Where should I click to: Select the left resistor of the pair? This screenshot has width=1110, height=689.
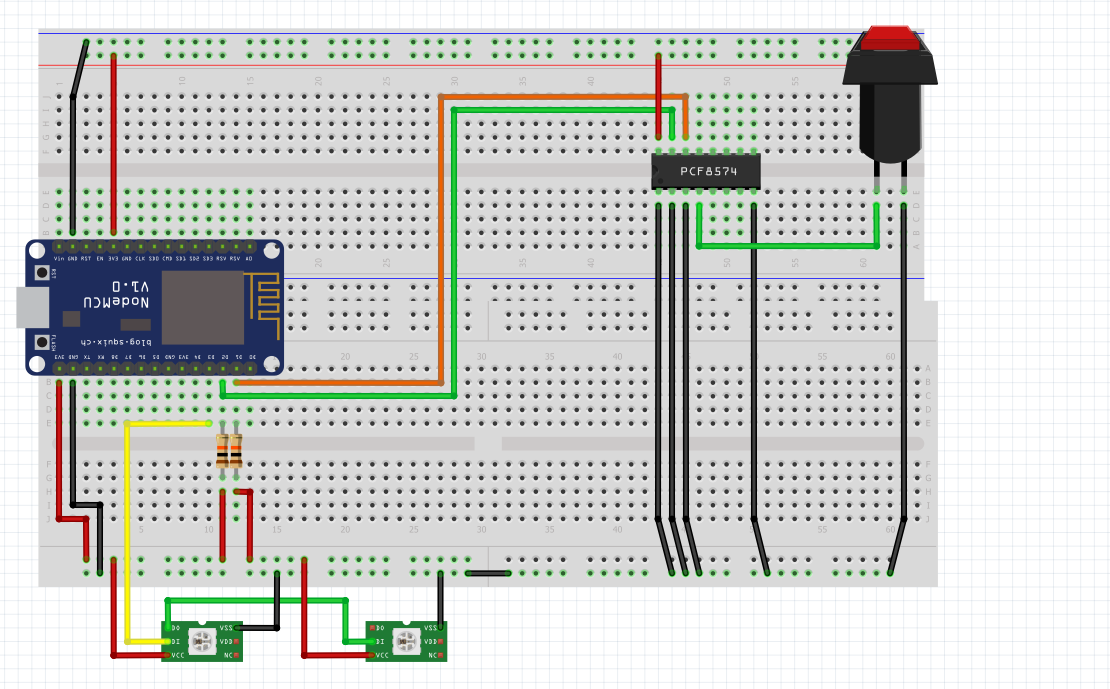coord(222,451)
